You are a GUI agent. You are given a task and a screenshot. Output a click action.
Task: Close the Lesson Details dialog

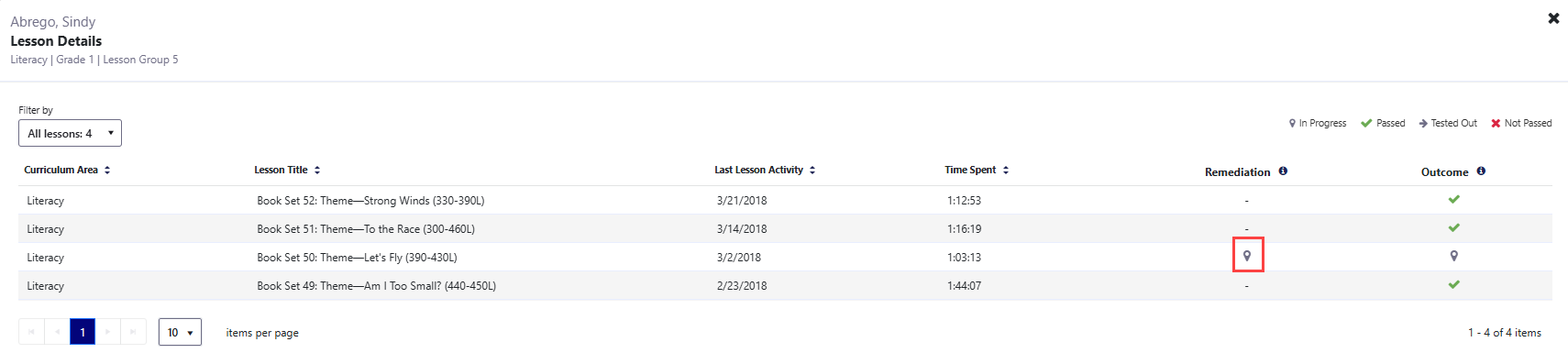point(1553,18)
